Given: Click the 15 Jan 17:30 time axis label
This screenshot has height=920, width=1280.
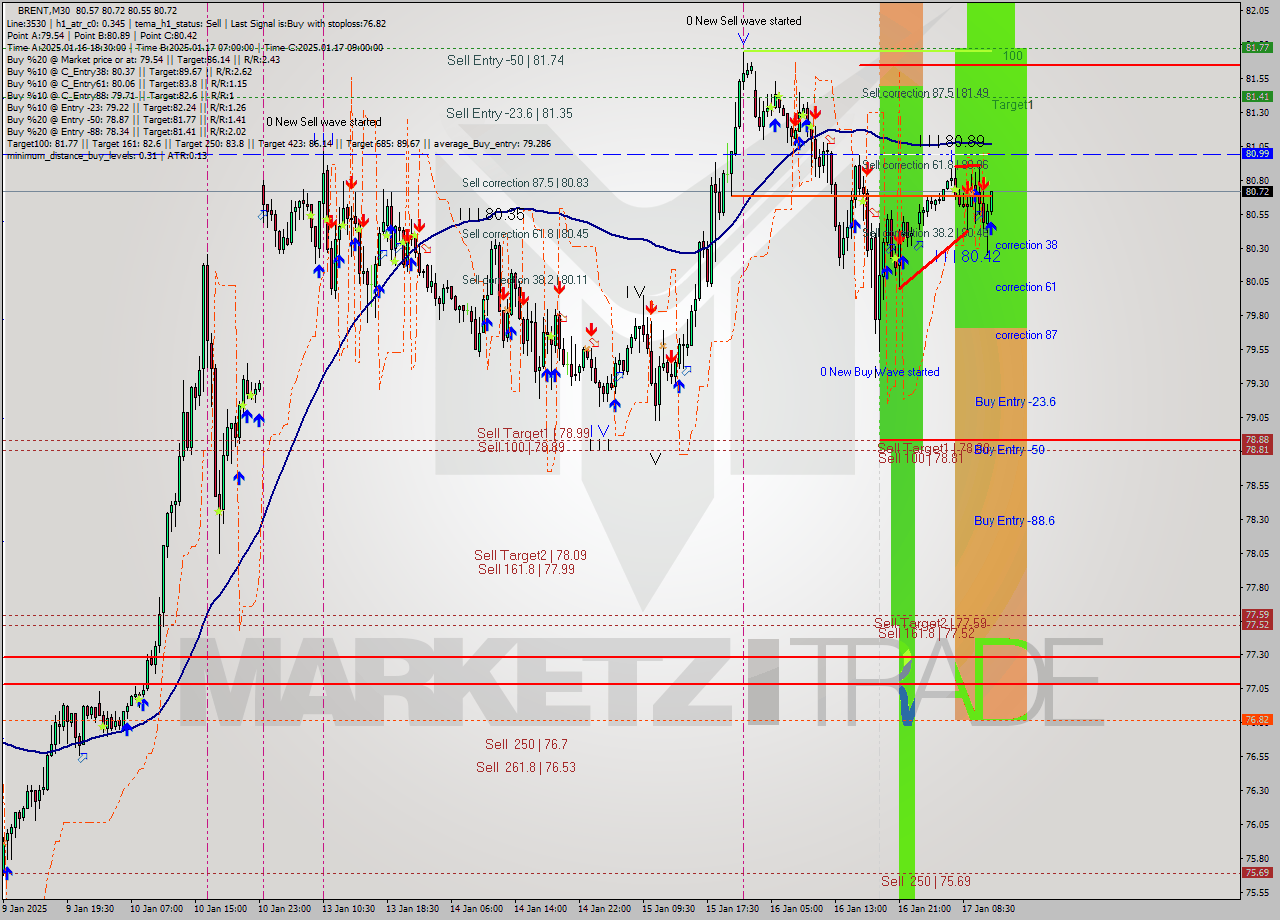Looking at the screenshot, I should pyautogui.click(x=733, y=909).
